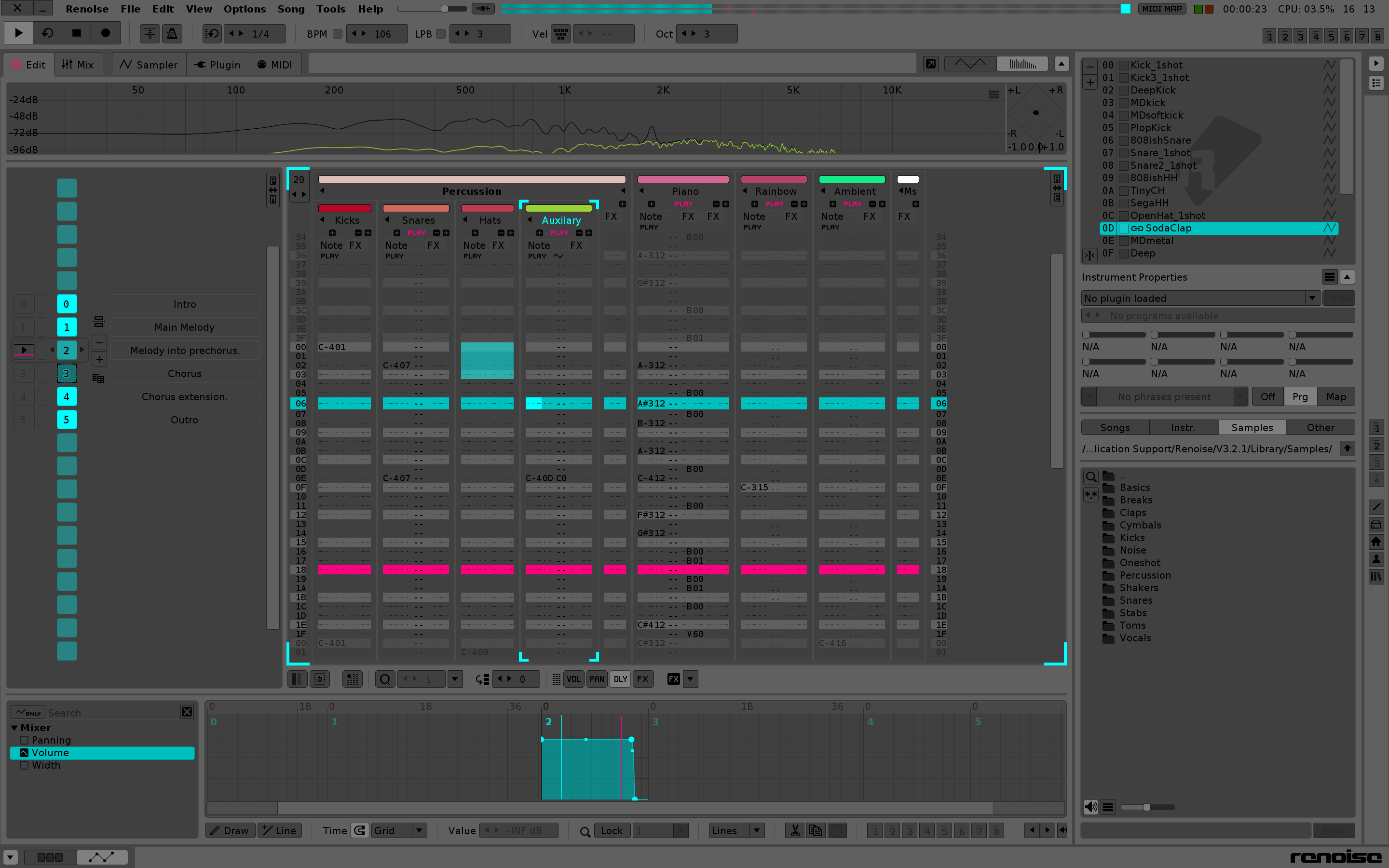
Task: Toggle the BPM automation checkbox
Action: (x=338, y=34)
